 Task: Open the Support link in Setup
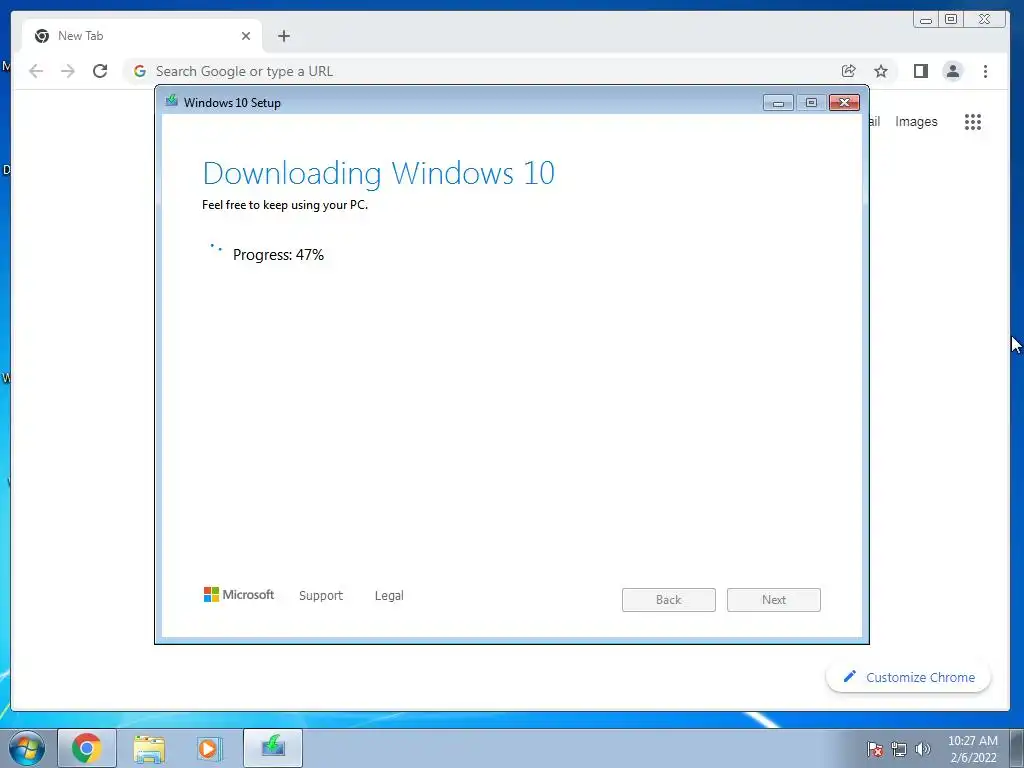[321, 596]
